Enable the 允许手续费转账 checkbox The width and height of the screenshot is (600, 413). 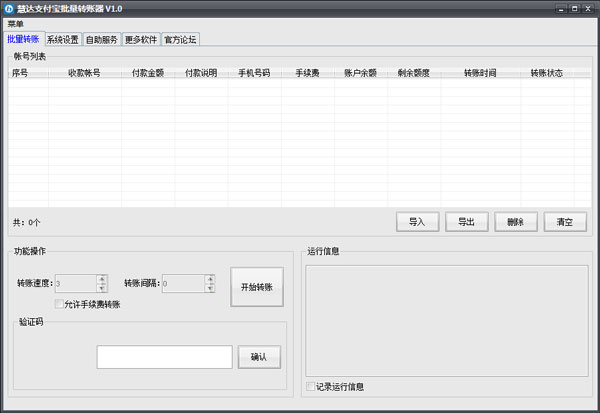click(60, 304)
